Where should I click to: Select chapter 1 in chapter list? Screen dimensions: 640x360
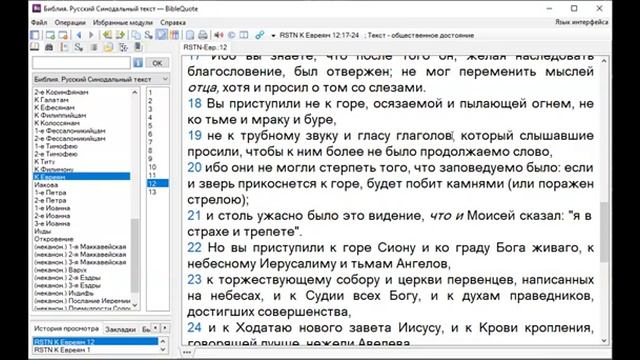151,93
